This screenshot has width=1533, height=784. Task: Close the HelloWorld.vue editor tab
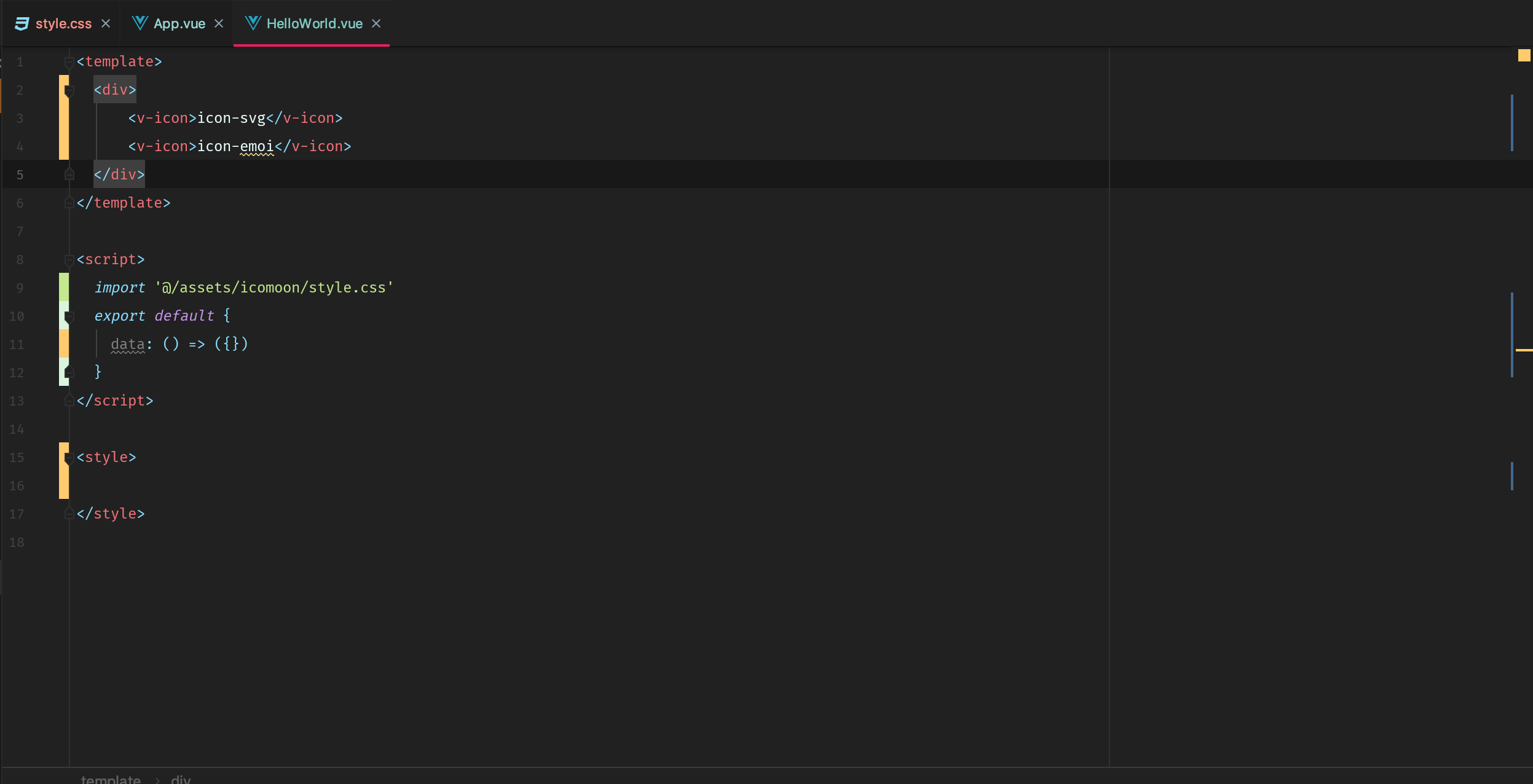[376, 23]
